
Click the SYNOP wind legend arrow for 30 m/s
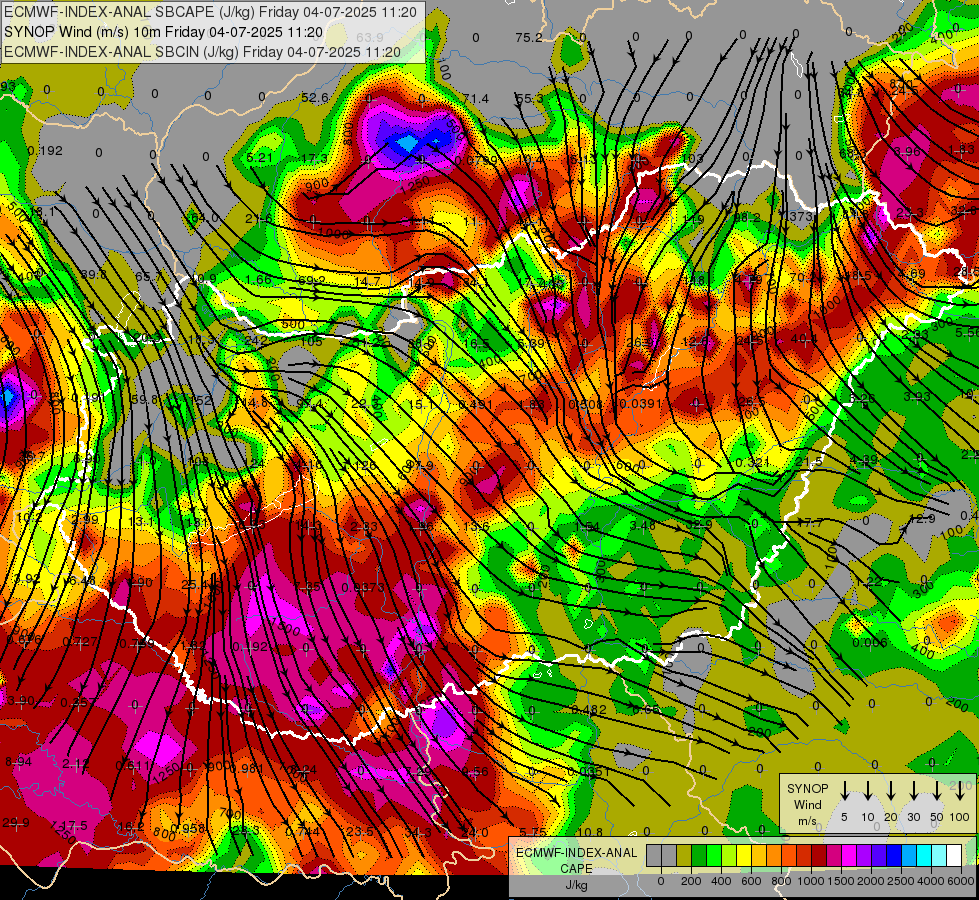point(913,790)
